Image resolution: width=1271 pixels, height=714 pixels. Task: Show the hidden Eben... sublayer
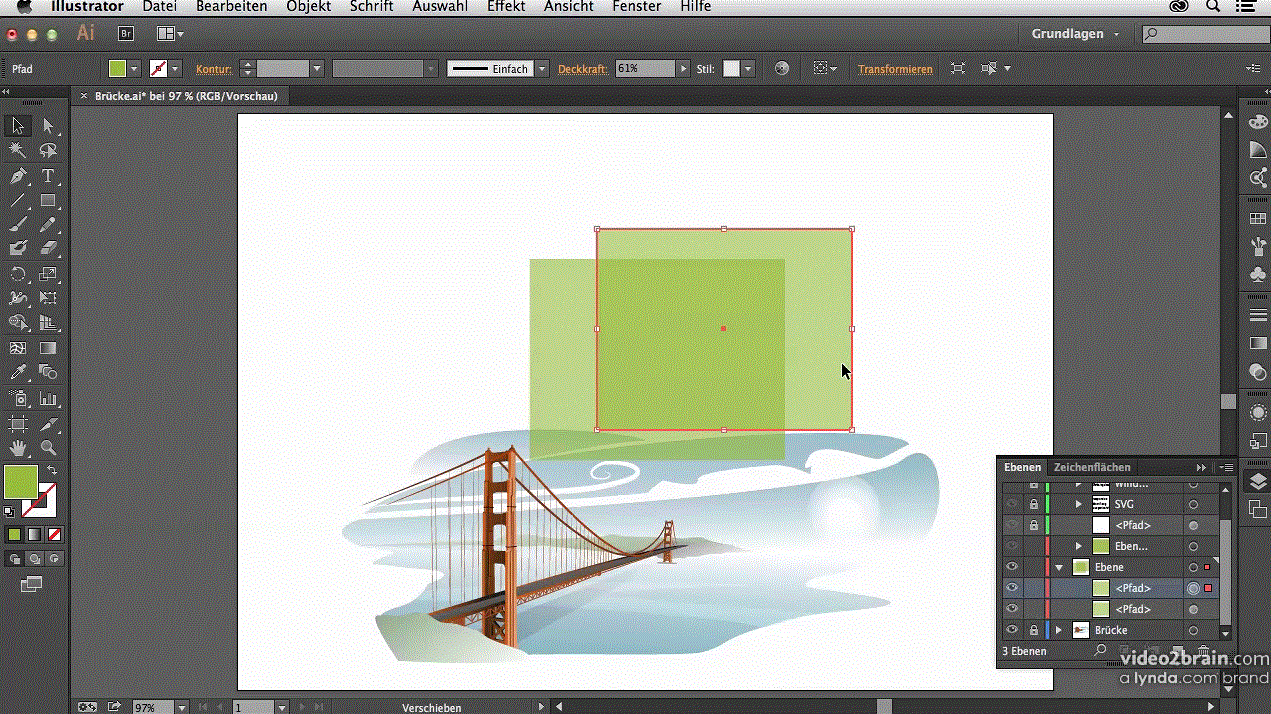point(1012,546)
